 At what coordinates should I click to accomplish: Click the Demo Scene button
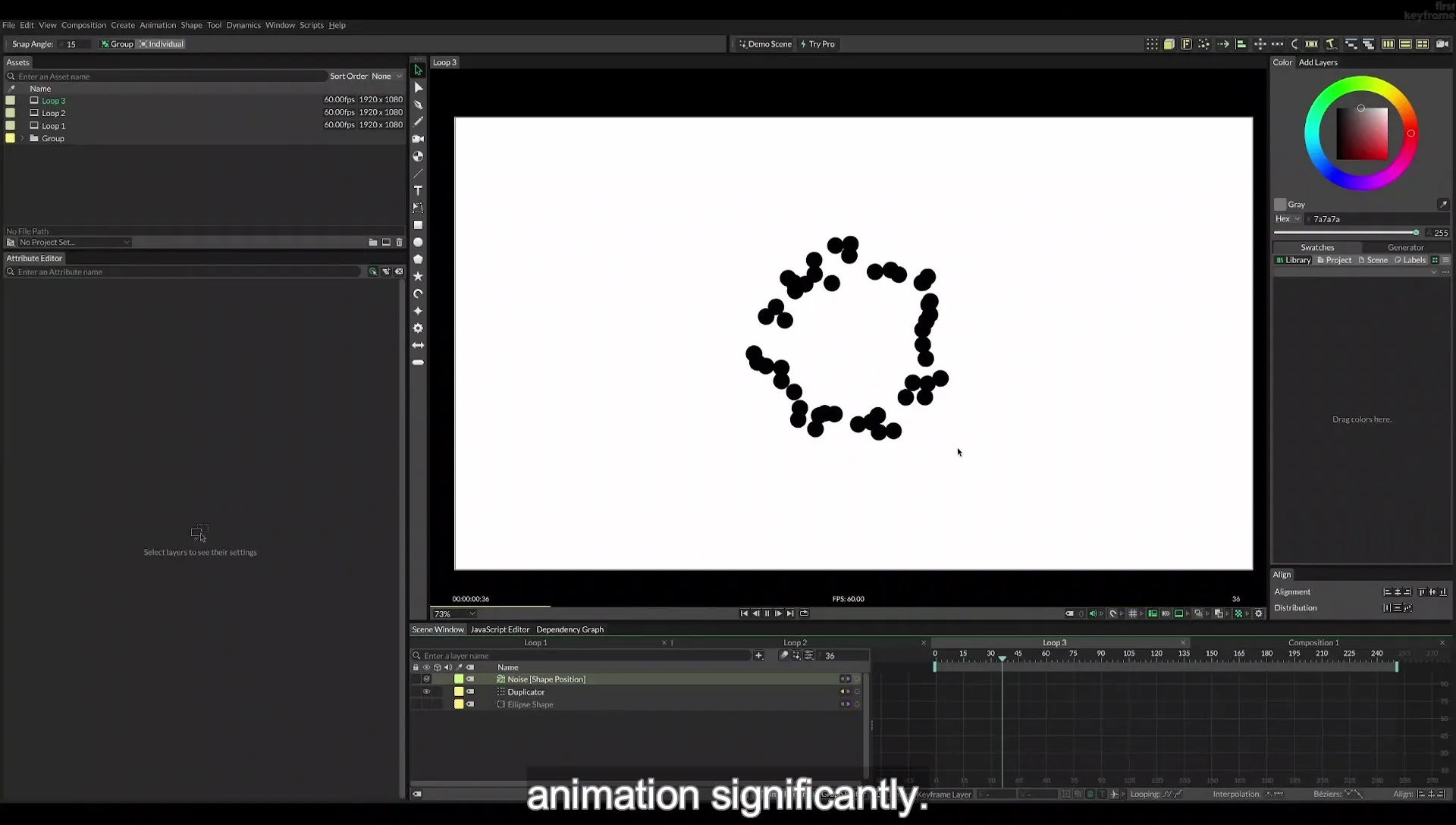click(x=765, y=44)
